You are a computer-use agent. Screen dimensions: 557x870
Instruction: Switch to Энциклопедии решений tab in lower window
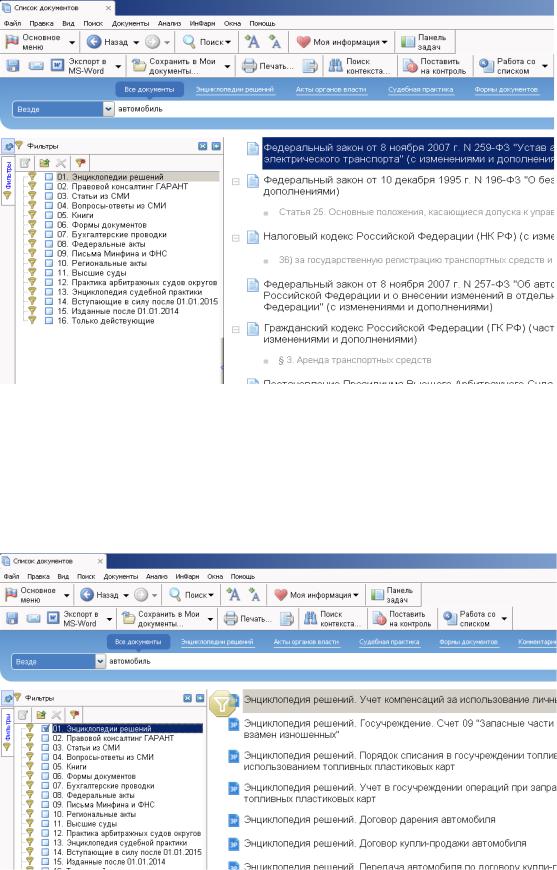[217, 642]
